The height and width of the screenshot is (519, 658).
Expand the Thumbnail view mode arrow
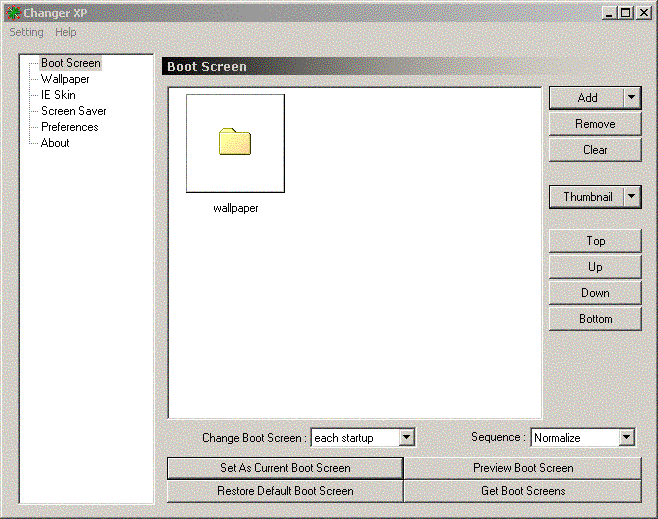click(x=632, y=197)
